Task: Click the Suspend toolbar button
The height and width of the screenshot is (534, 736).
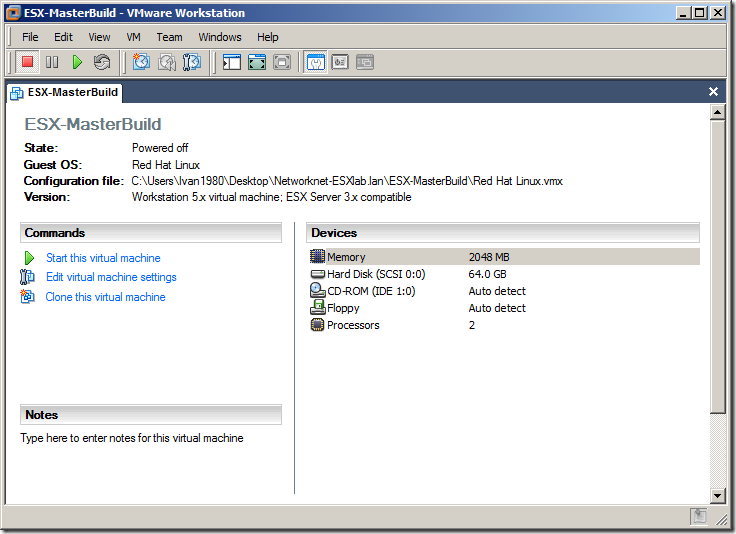Action: point(52,62)
